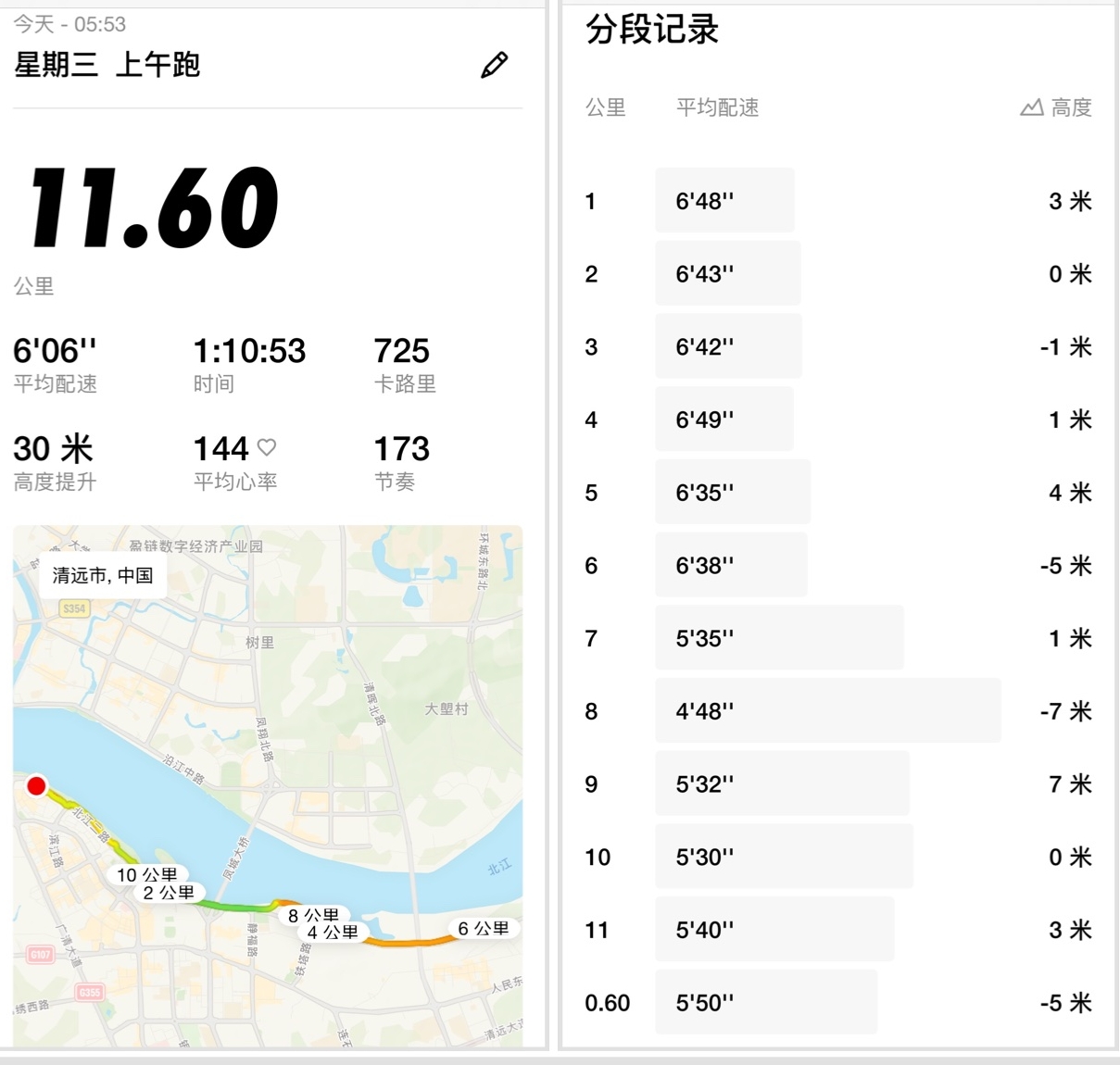
Task: Select the 6 公里 map marker
Action: pyautogui.click(x=483, y=928)
